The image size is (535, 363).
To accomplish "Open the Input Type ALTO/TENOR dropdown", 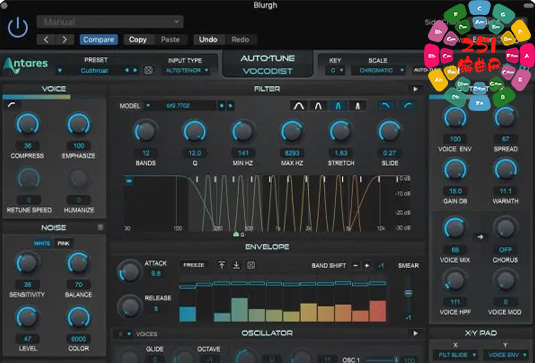I will click(187, 71).
